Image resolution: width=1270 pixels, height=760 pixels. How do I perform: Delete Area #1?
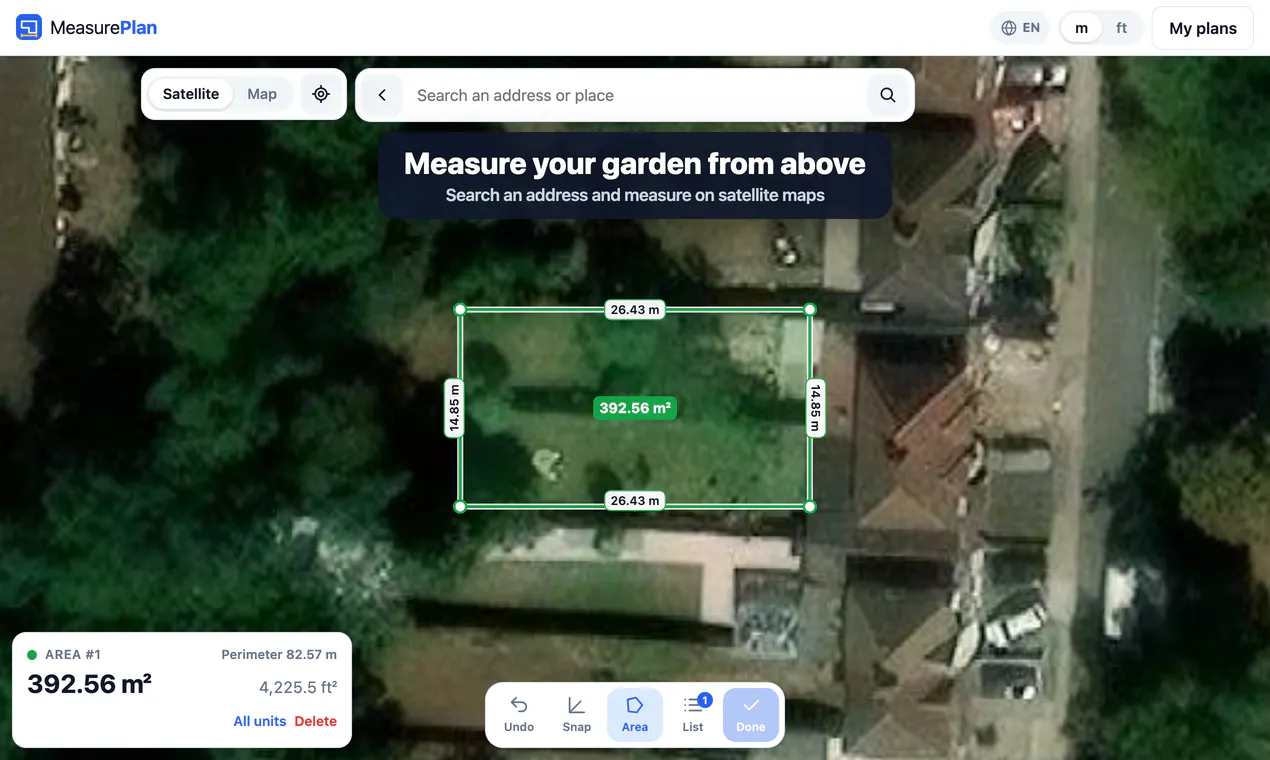coord(316,721)
